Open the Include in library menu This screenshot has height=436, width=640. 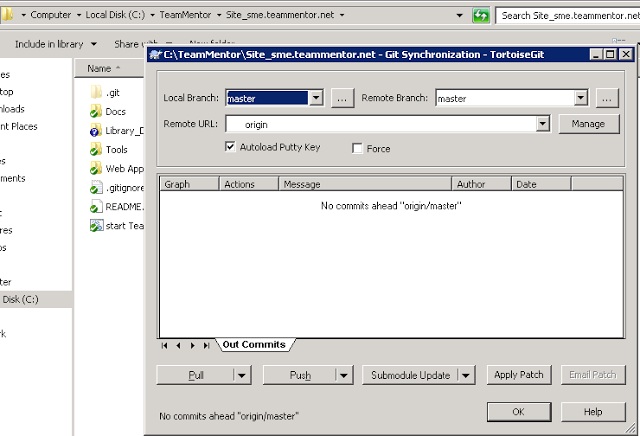pyautogui.click(x=56, y=44)
